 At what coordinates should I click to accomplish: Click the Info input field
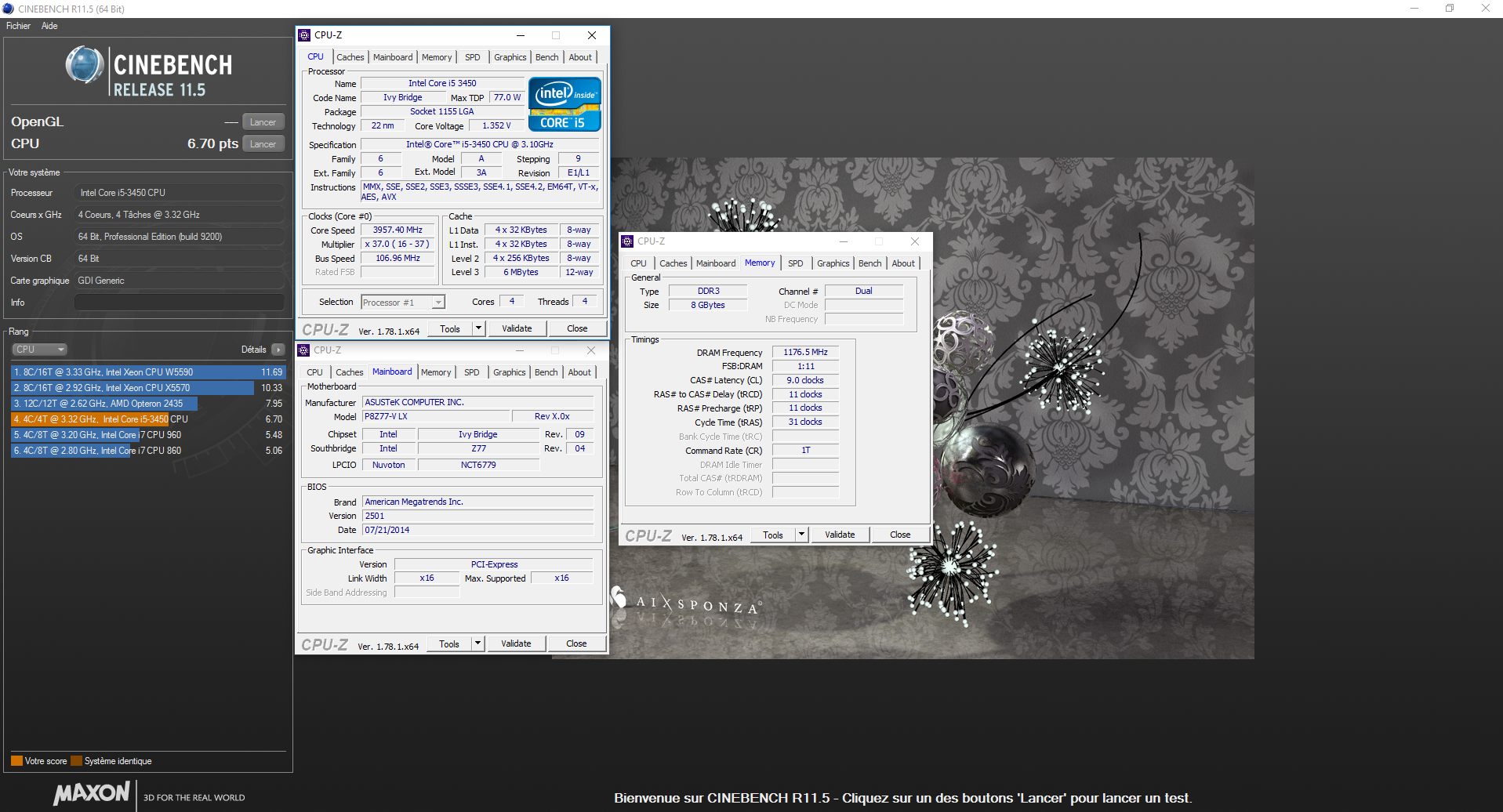point(180,303)
